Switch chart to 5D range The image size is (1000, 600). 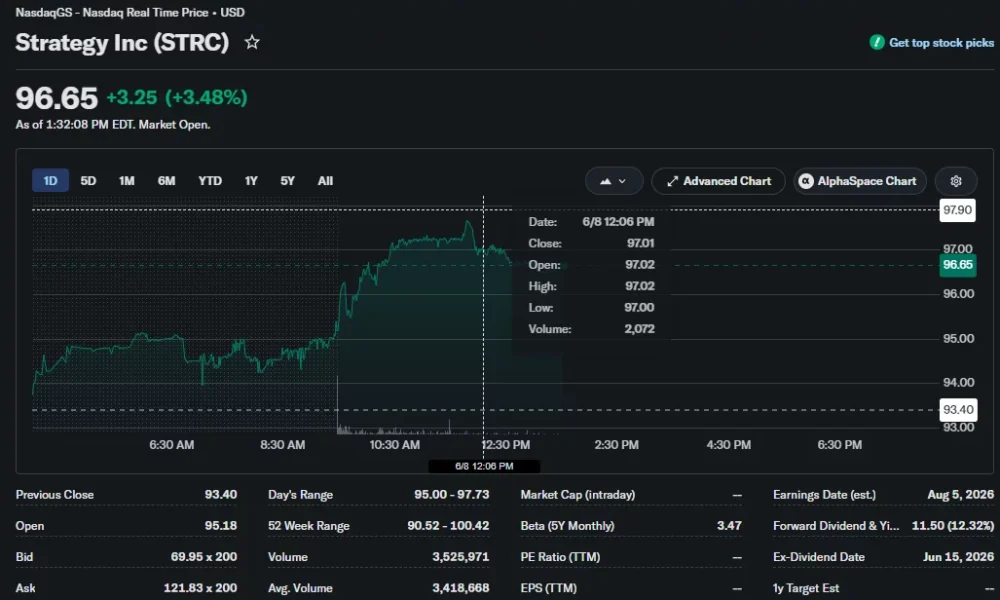pos(88,181)
